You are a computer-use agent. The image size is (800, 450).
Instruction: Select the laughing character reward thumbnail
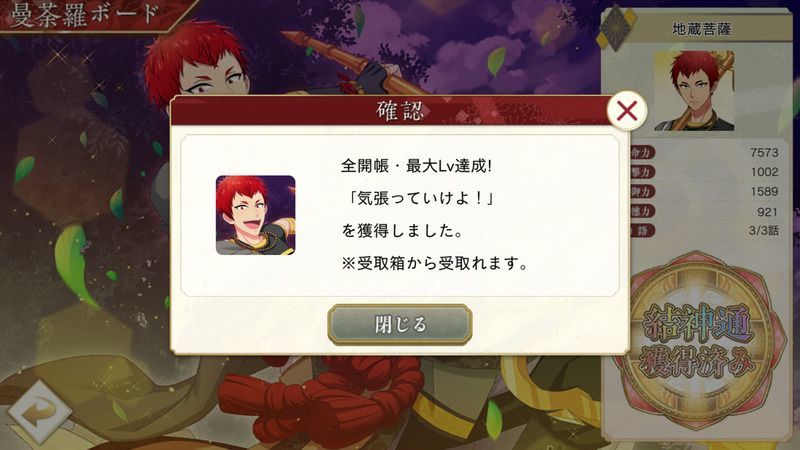256,215
